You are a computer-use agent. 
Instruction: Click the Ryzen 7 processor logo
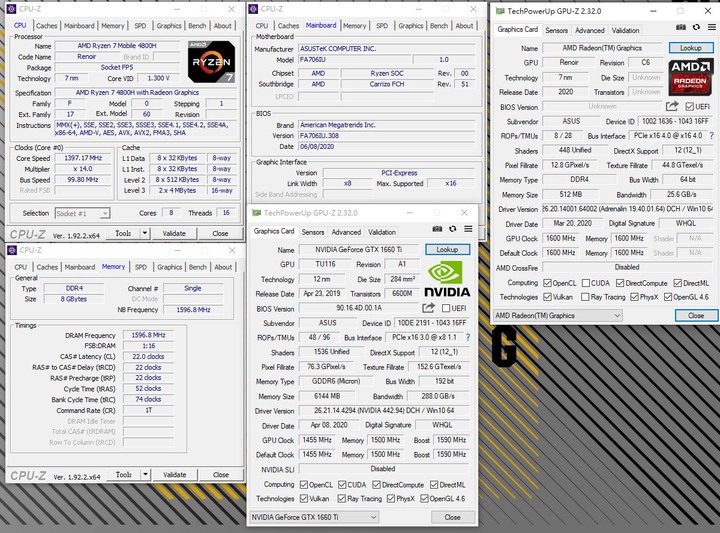(x=212, y=62)
